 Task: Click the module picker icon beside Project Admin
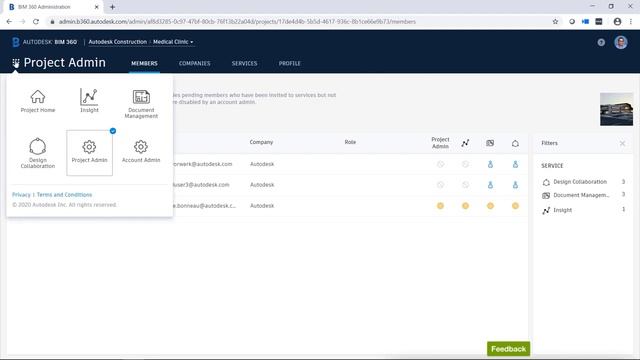16,63
